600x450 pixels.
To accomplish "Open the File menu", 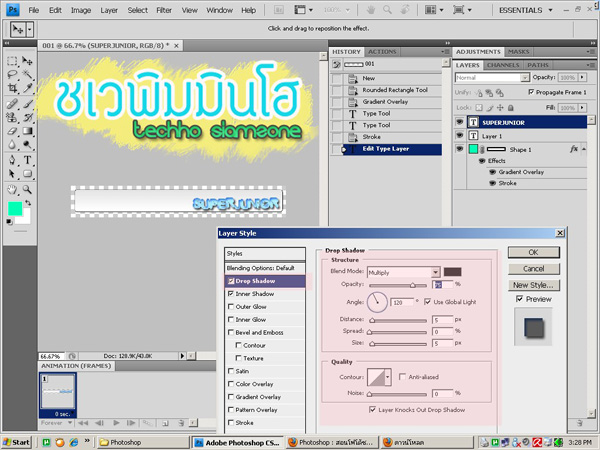I will point(34,10).
